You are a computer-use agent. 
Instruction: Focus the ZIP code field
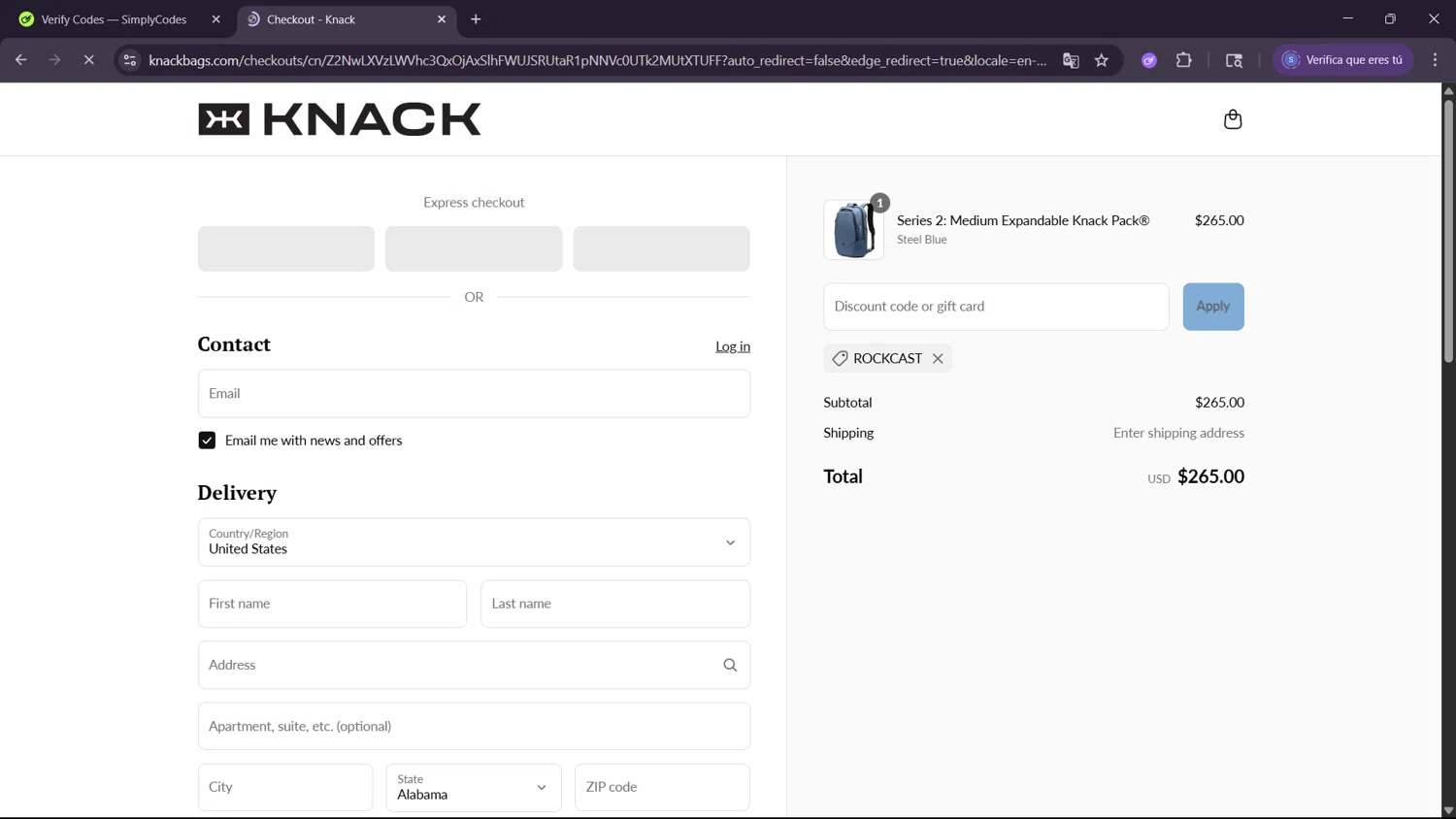(662, 787)
